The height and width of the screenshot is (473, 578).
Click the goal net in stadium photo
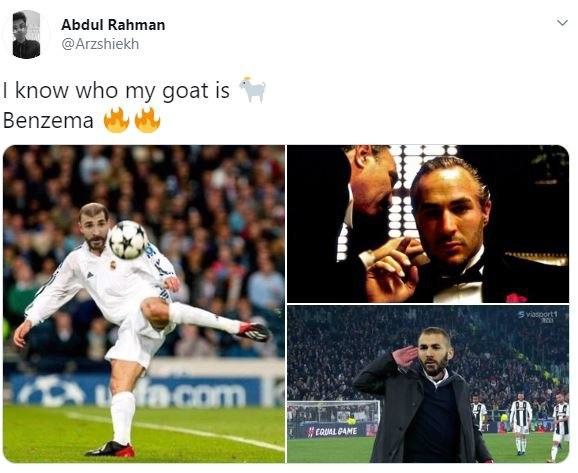pos(333,413)
